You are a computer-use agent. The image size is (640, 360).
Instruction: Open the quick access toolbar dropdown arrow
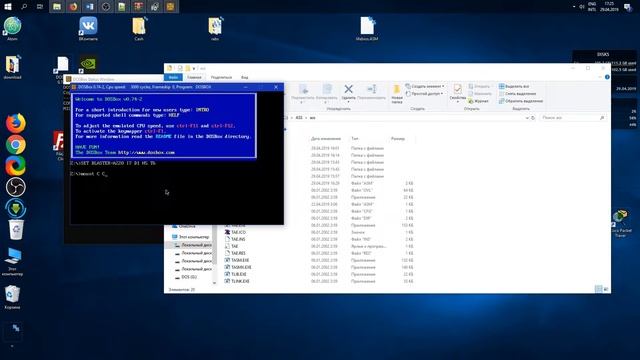point(194,68)
